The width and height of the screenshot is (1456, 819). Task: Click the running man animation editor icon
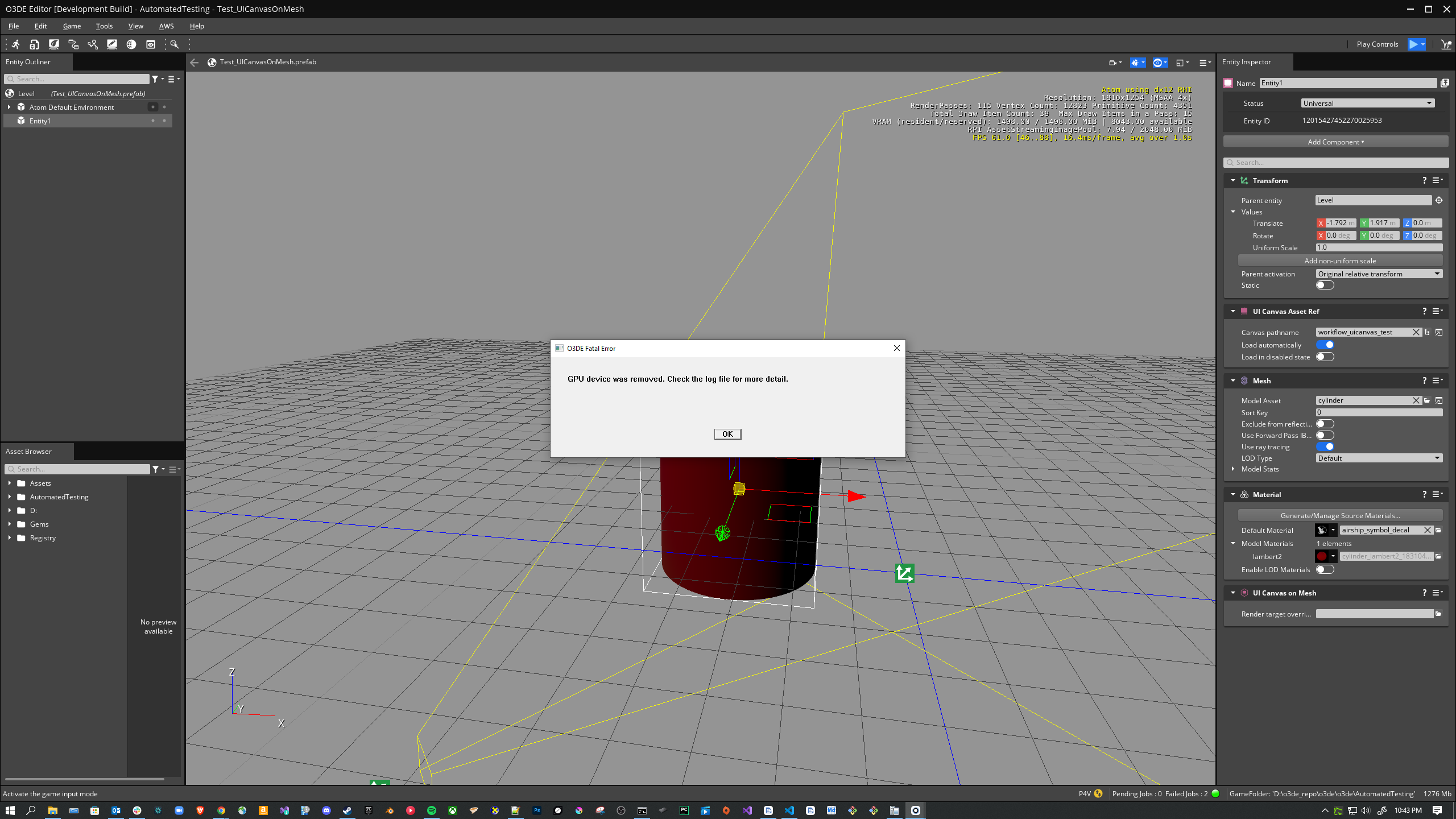click(x=15, y=44)
